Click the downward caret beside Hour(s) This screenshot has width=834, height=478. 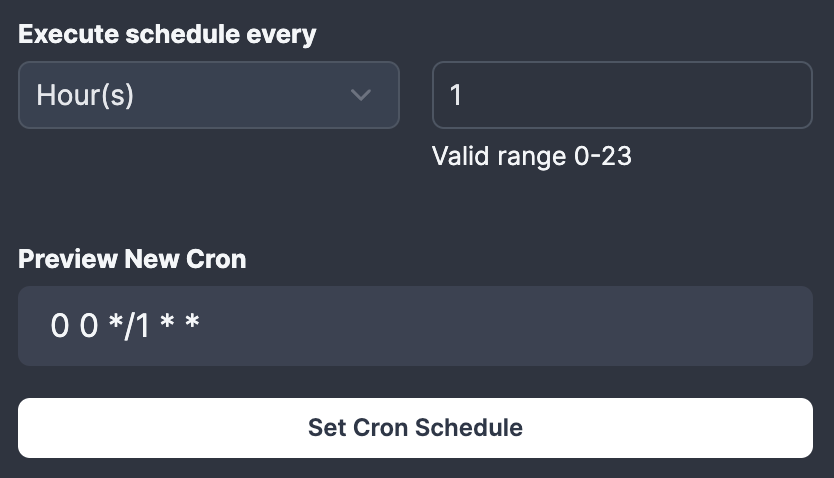coord(361,96)
